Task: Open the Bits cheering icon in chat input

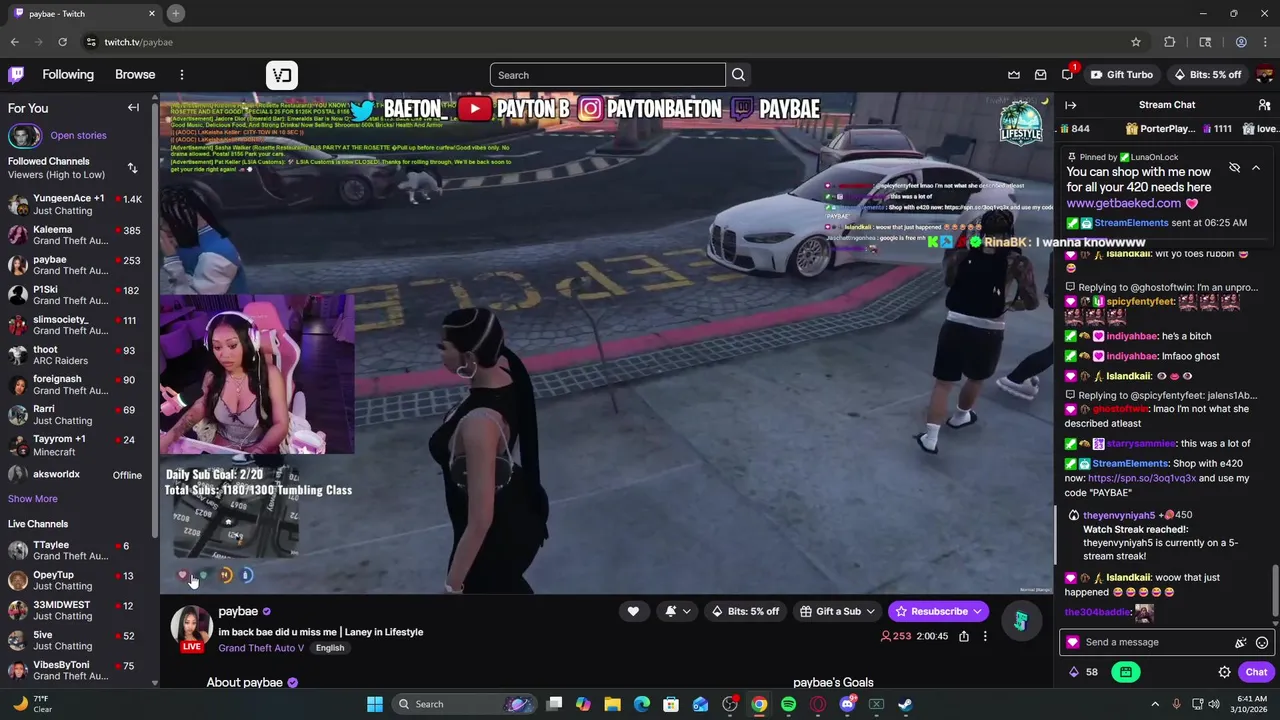Action: tap(1241, 643)
